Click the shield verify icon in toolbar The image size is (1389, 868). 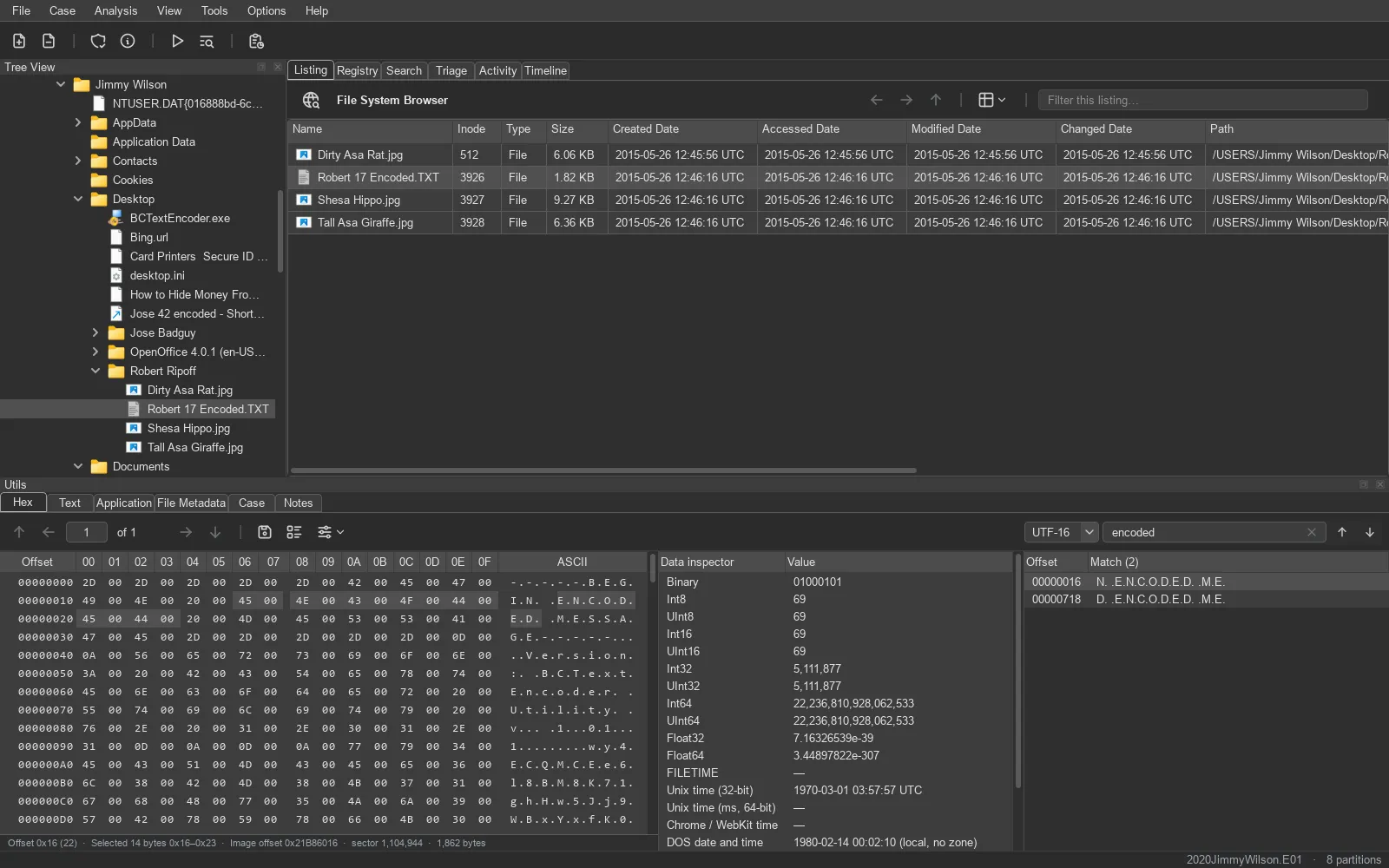click(98, 41)
